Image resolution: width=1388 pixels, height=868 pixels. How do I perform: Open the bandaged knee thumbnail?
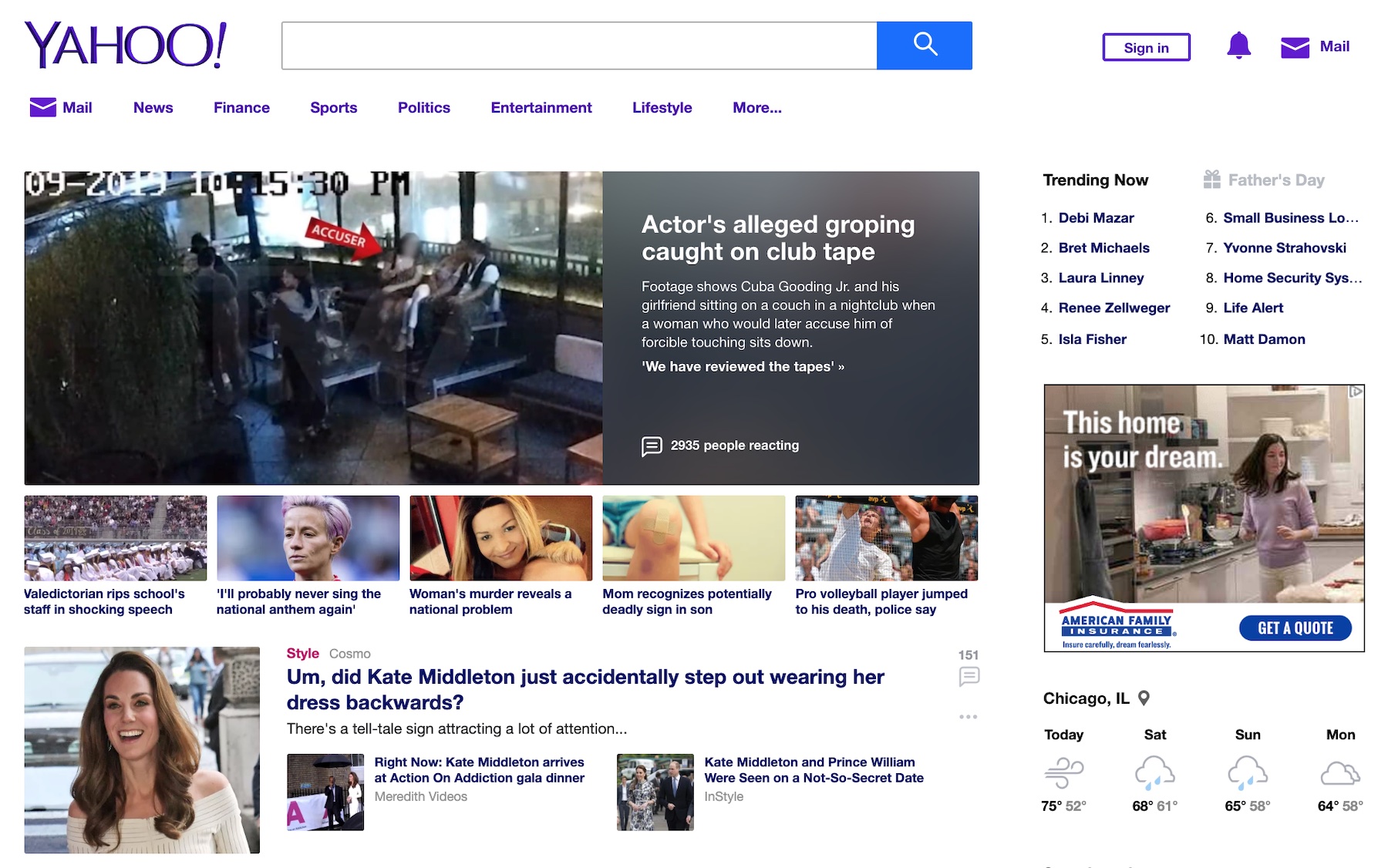(x=694, y=538)
